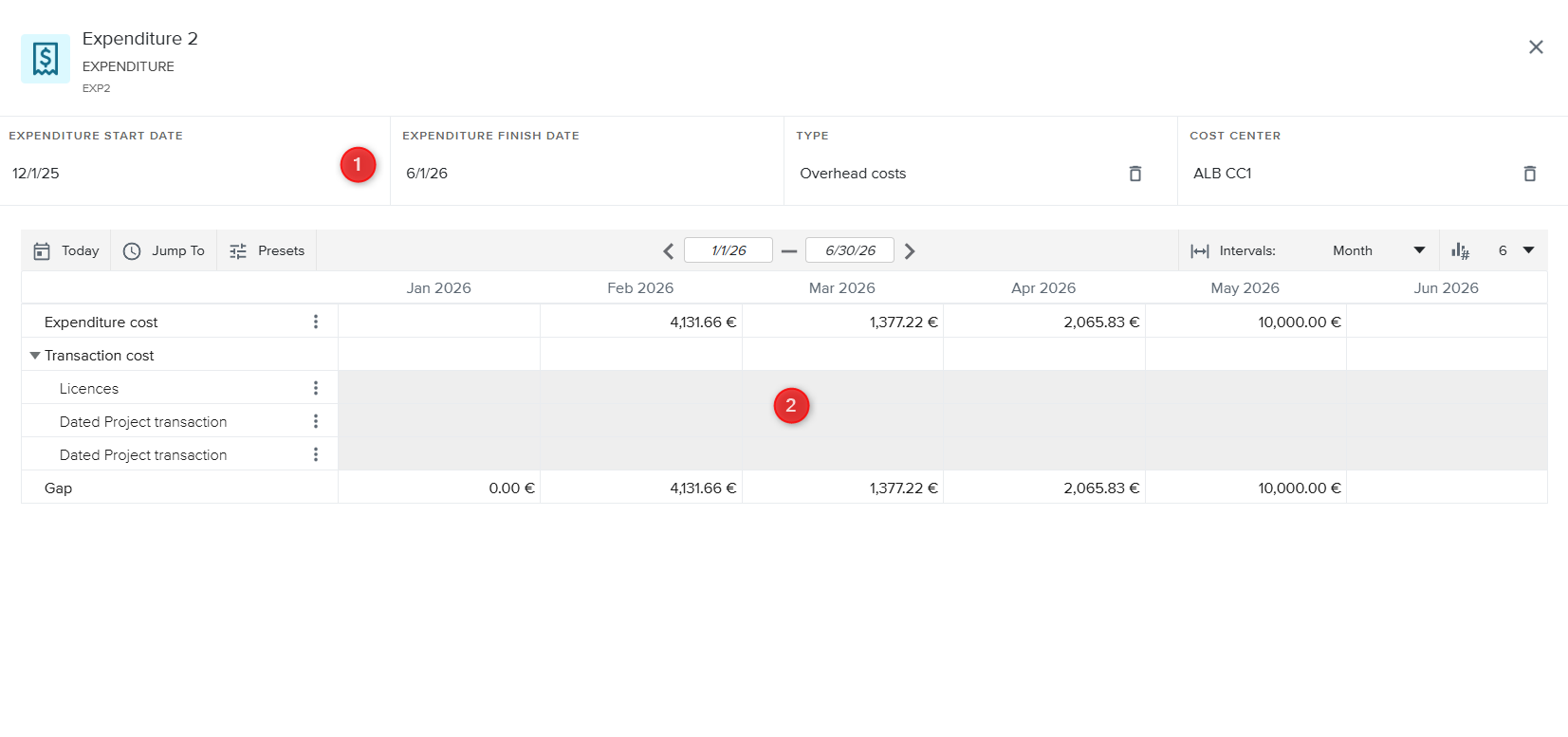The width and height of the screenshot is (1568, 737).
Task: Open the options menu for Expenditure cost
Action: coord(316,322)
